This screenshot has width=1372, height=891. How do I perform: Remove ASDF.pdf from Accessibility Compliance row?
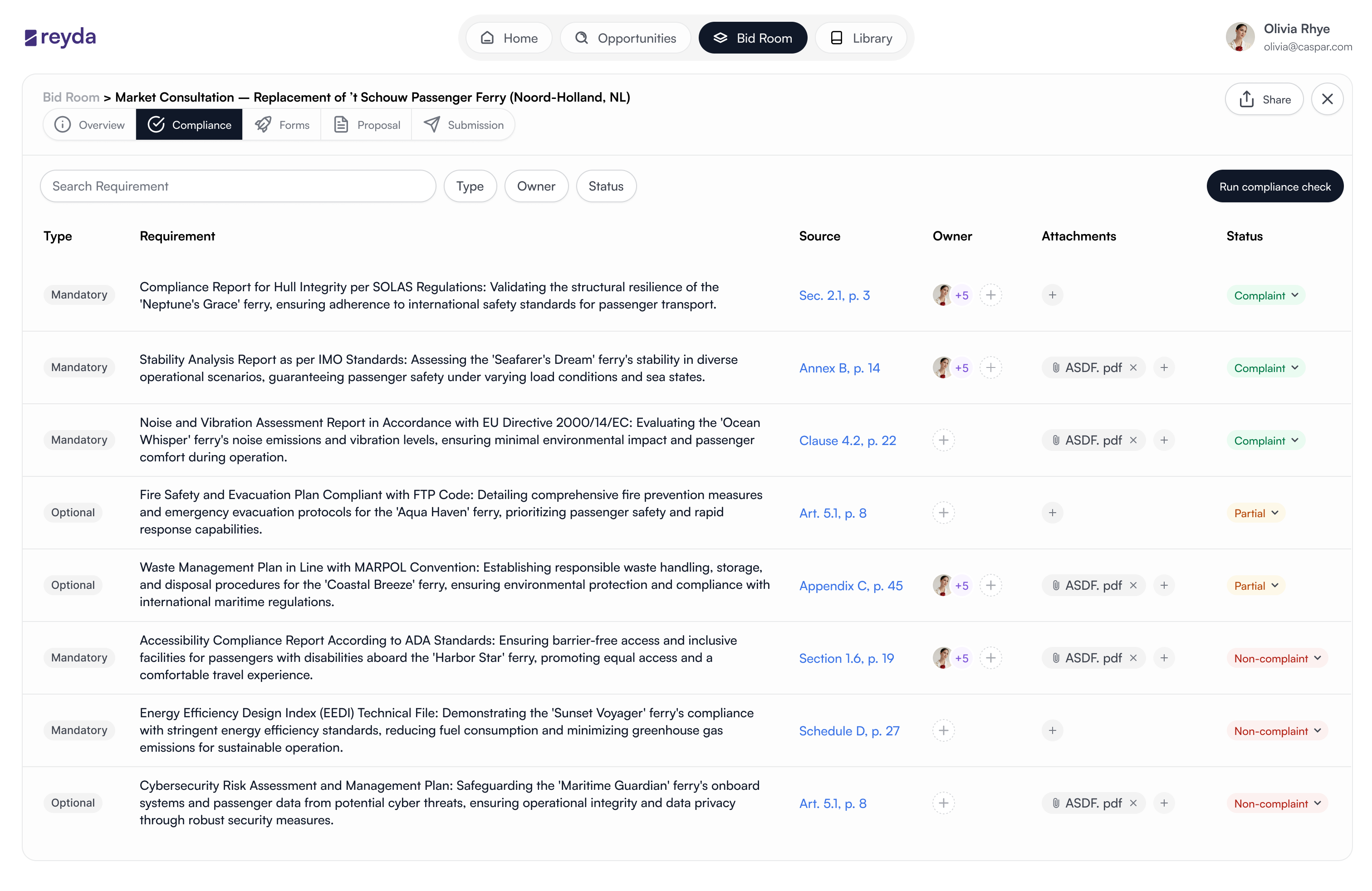(1133, 658)
